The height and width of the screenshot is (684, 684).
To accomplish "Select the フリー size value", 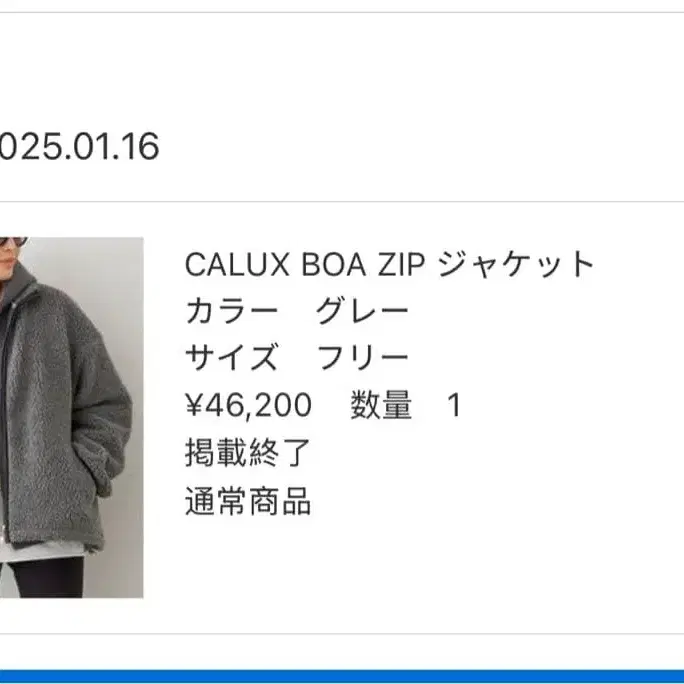I will click(x=362, y=357).
